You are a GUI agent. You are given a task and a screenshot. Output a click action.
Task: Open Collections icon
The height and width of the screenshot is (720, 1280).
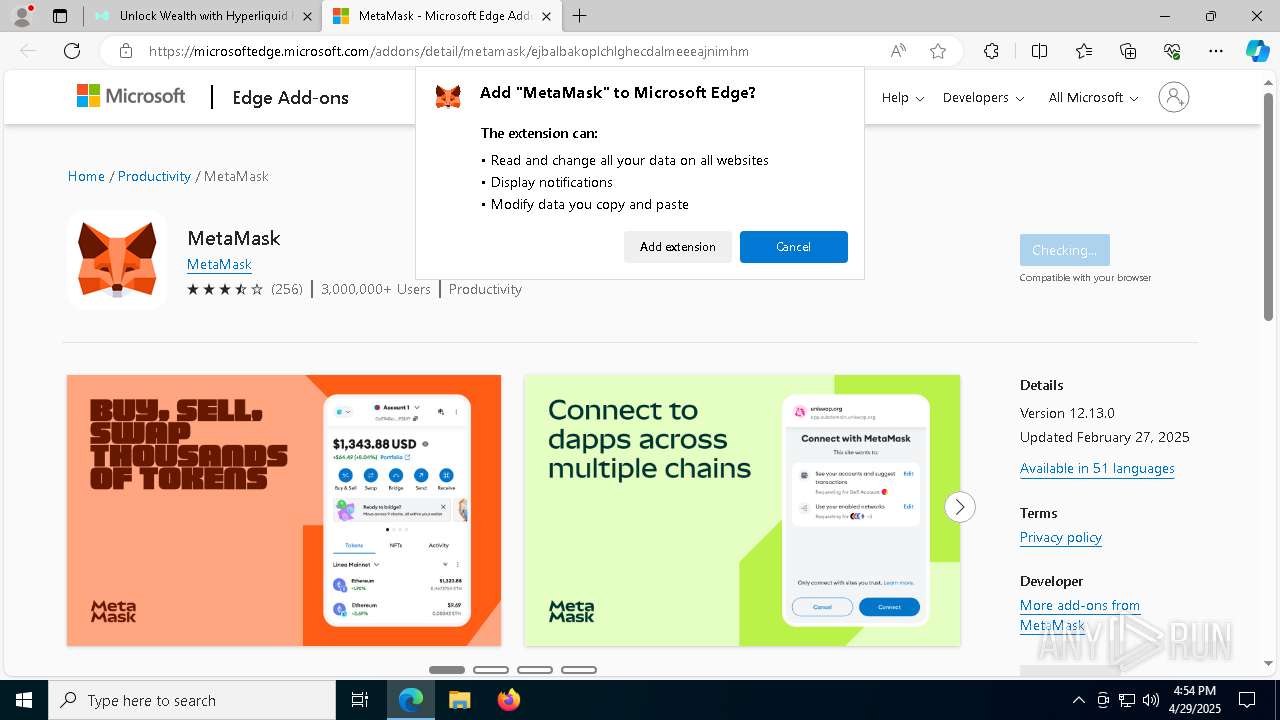point(1128,51)
